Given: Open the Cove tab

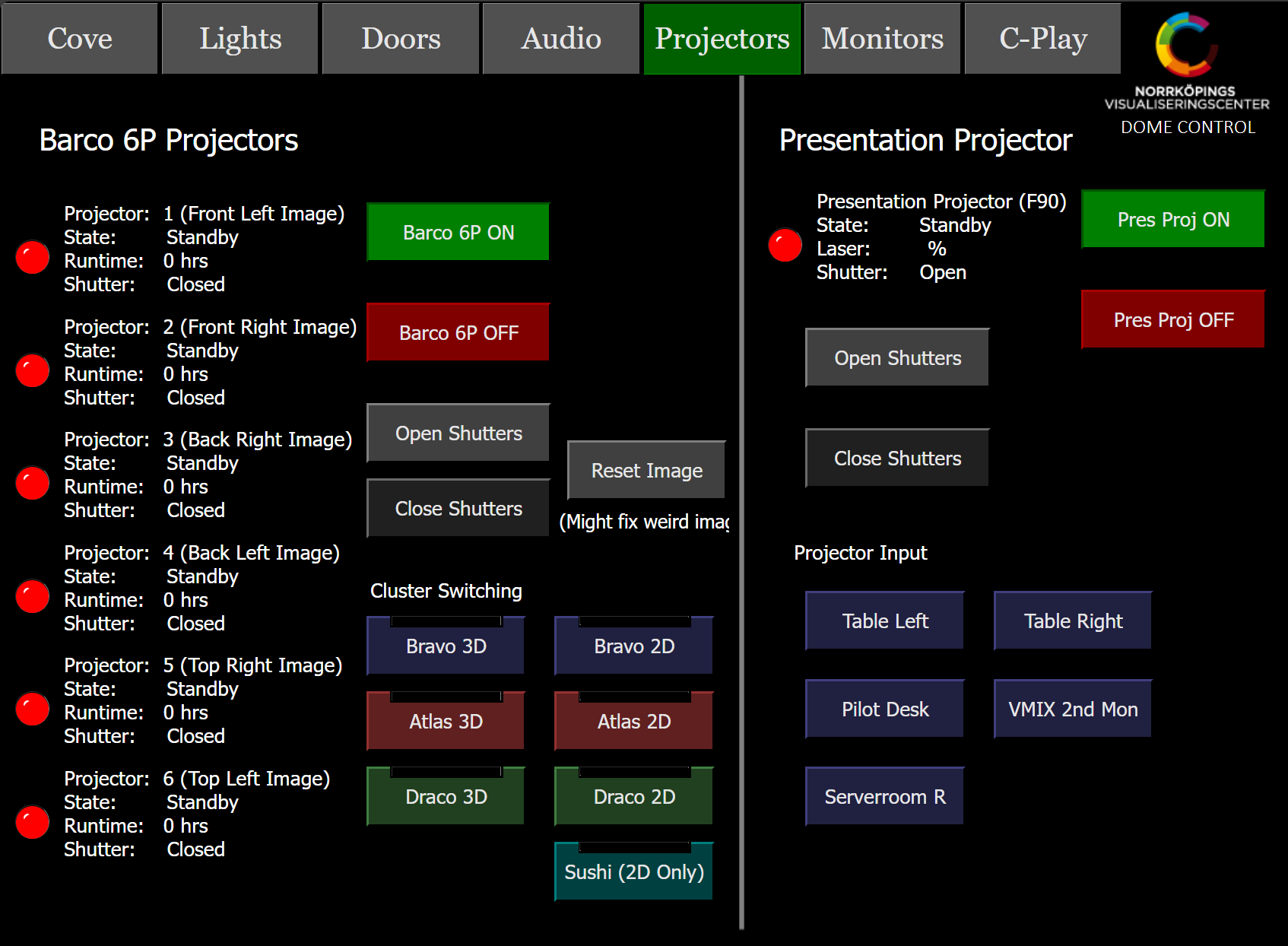Looking at the screenshot, I should point(80,38).
